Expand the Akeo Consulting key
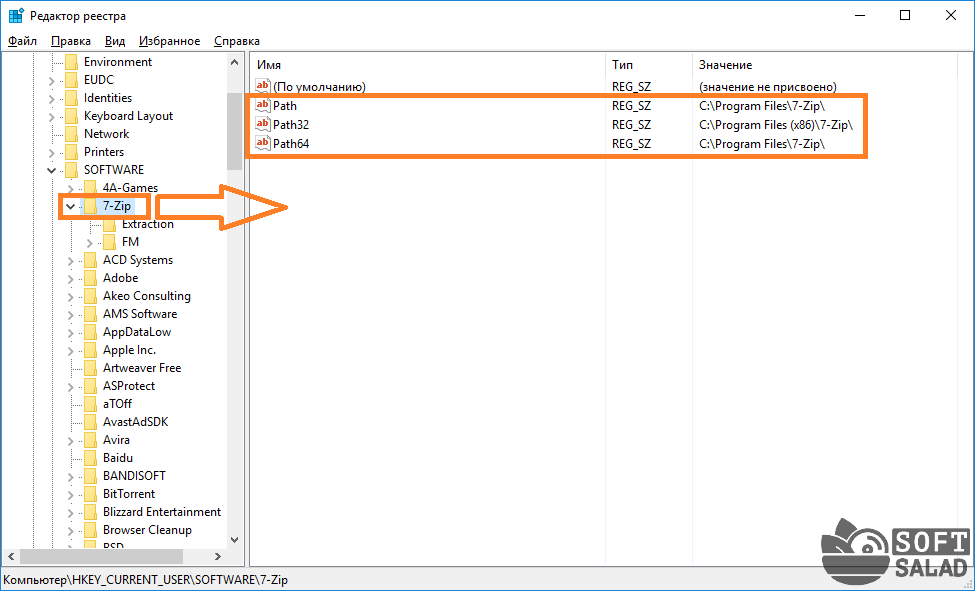 pos(70,297)
